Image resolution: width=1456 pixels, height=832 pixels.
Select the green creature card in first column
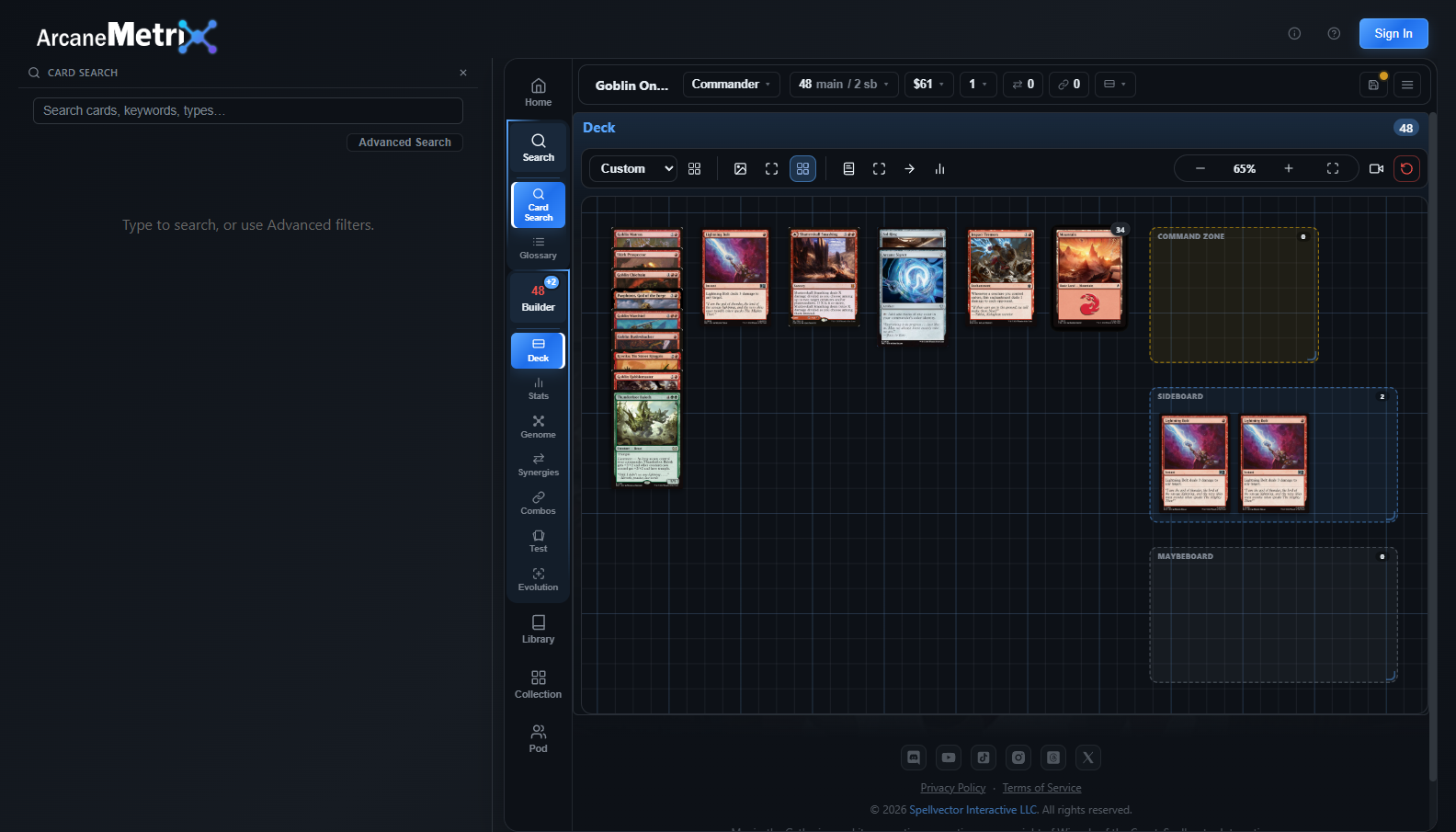(x=647, y=439)
